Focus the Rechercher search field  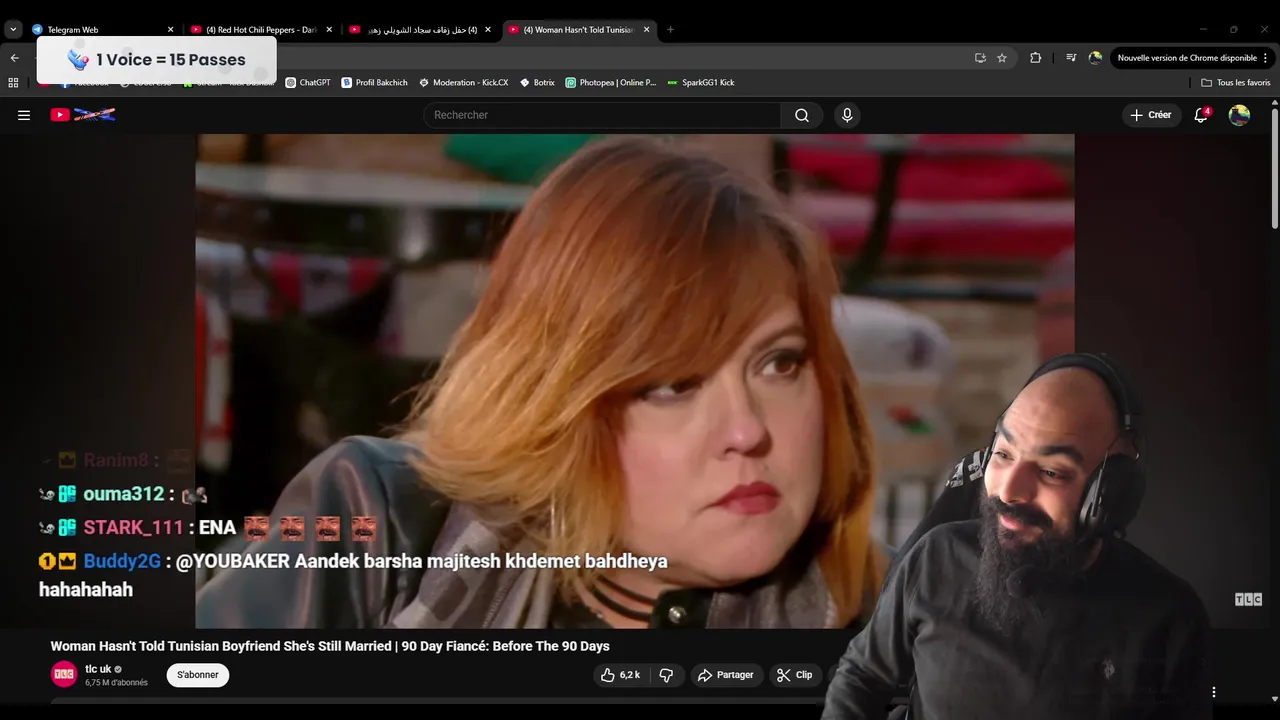(603, 115)
